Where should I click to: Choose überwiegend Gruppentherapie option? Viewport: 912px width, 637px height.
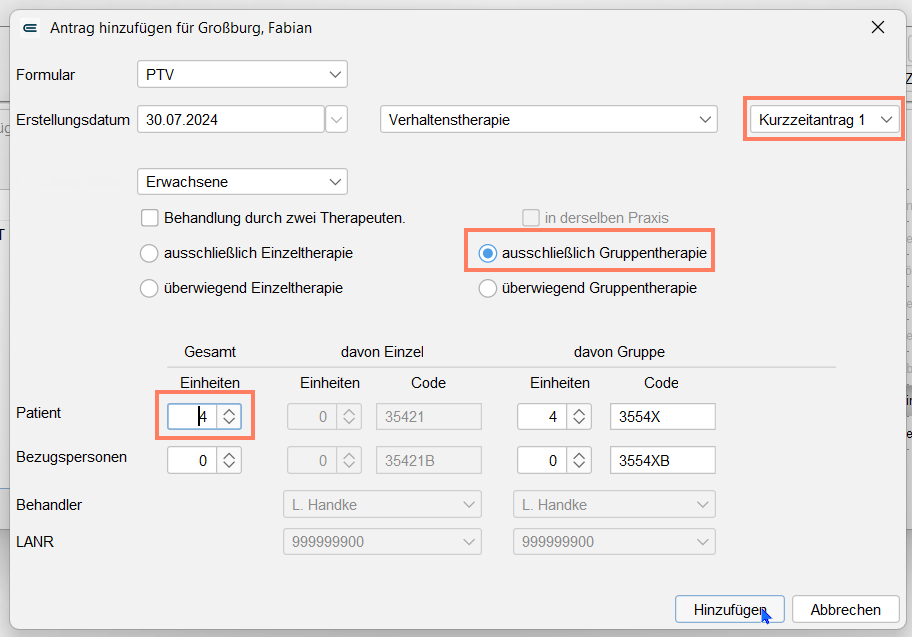click(487, 288)
